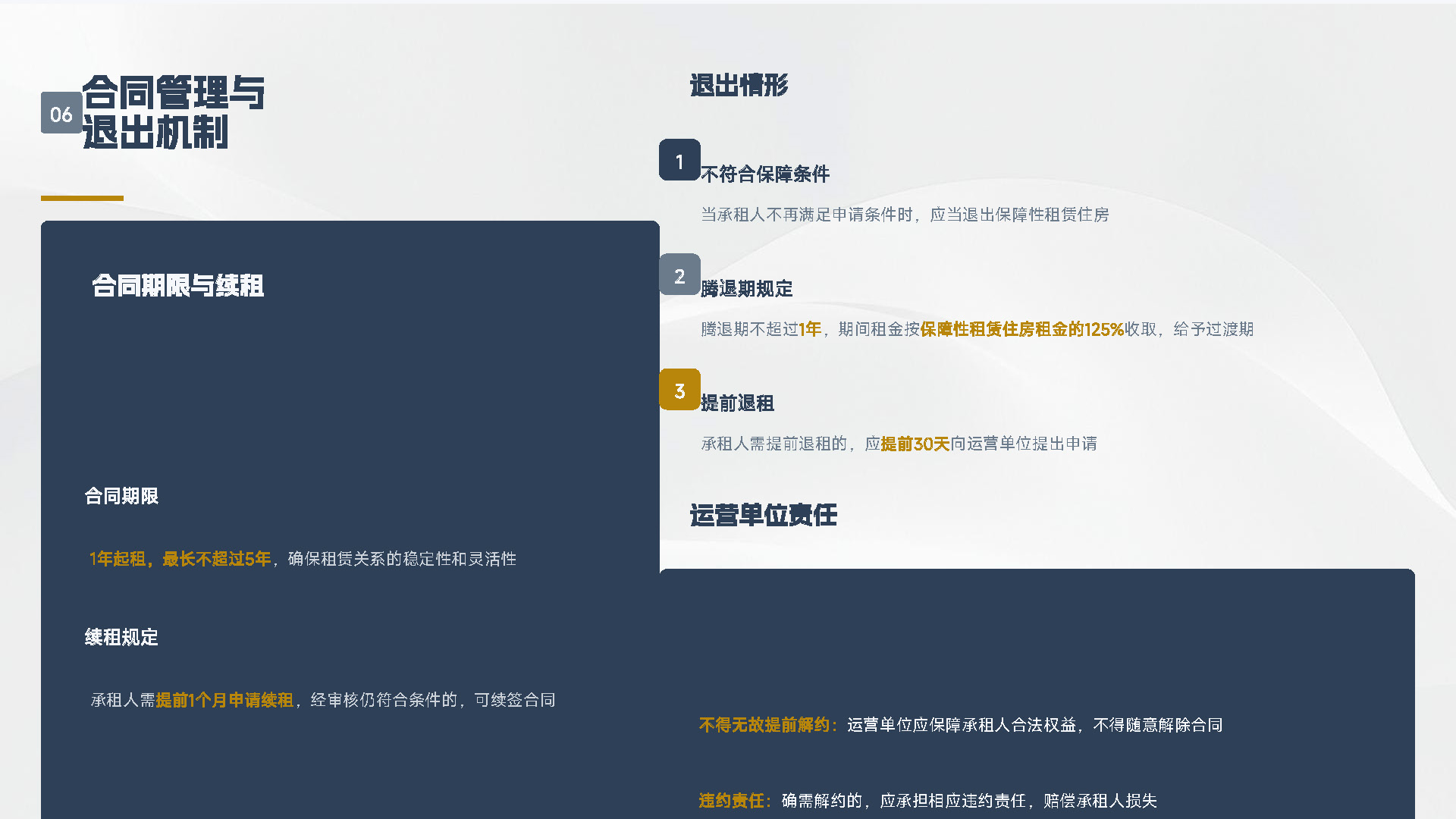Click the number 1 badge icon

pyautogui.click(x=679, y=160)
